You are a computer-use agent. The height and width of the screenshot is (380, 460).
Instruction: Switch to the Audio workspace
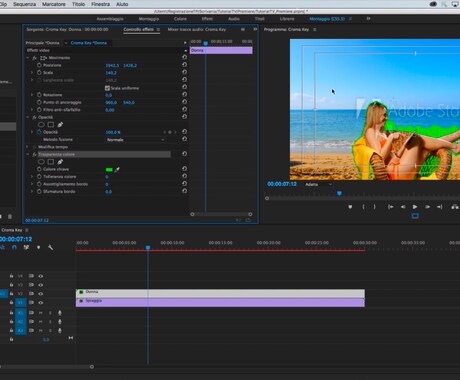click(x=234, y=19)
